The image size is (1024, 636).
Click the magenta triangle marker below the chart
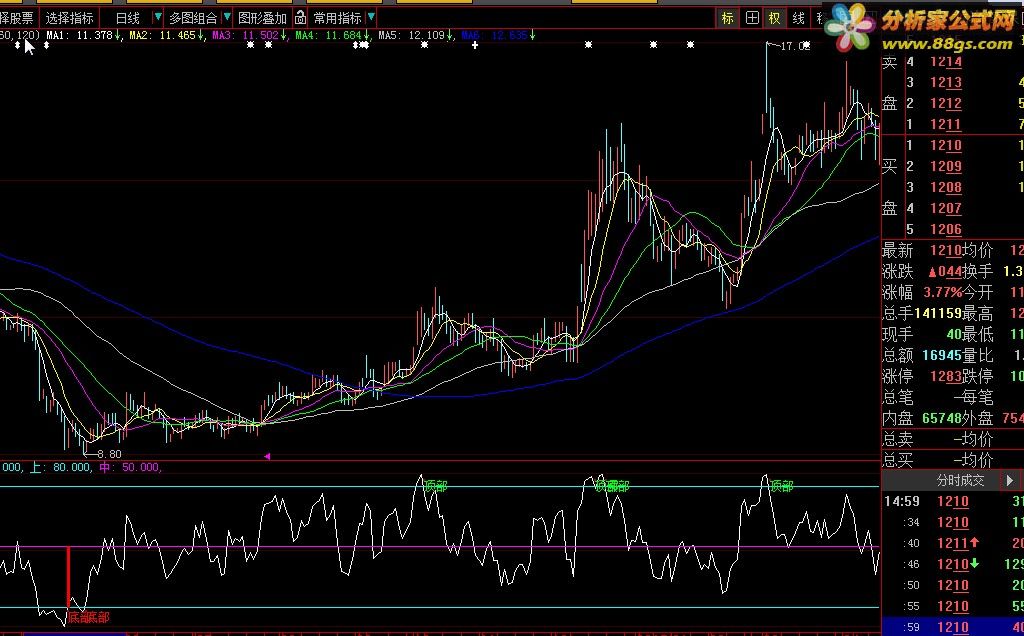pos(267,456)
